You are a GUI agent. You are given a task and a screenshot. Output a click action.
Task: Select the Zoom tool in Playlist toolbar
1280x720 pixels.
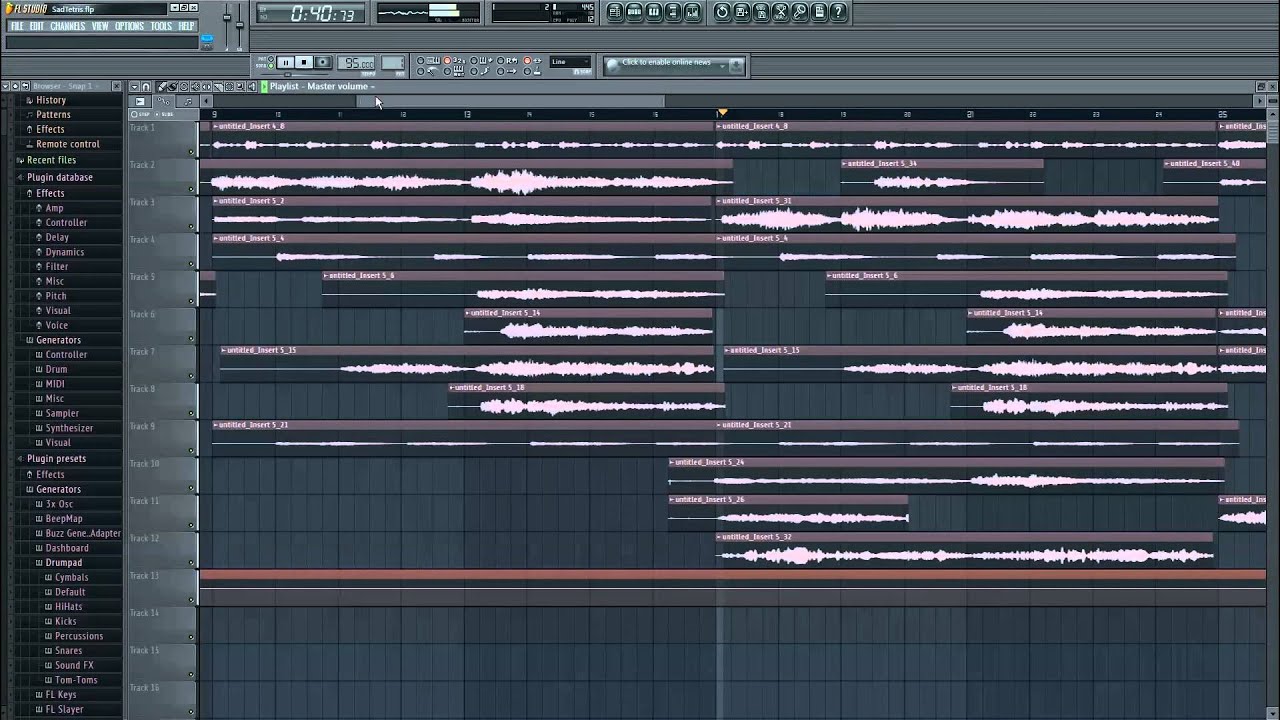[x=240, y=87]
